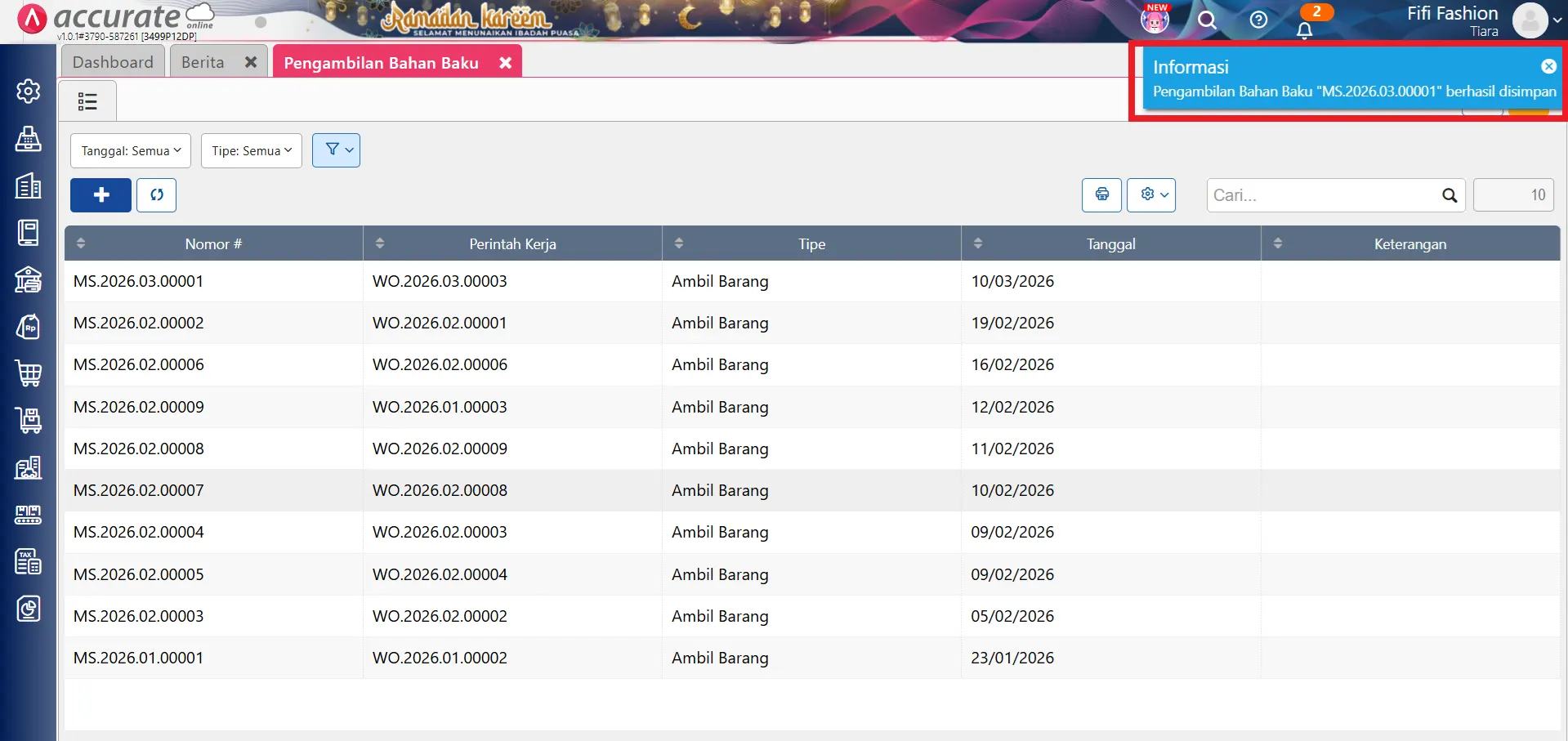
Task: Sort by the Nomor # column
Action: [213, 243]
